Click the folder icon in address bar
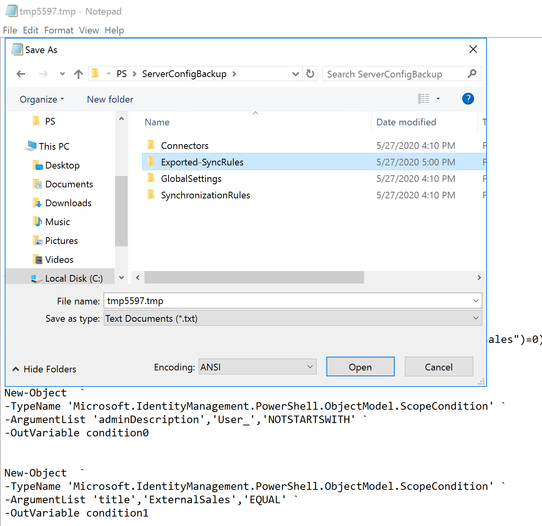Image resolution: width=542 pixels, height=526 pixels. pyautogui.click(x=95, y=74)
